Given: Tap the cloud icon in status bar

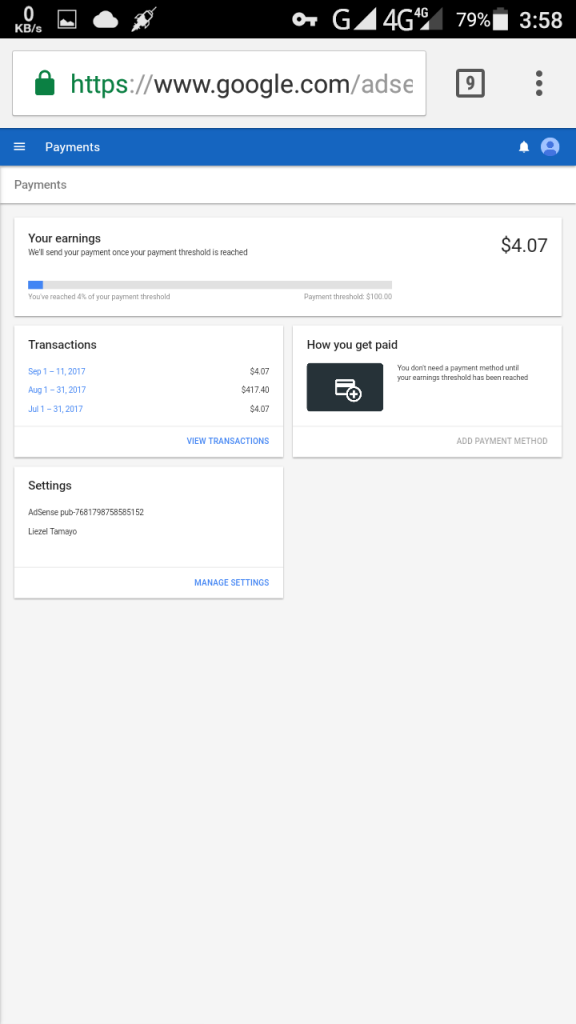Looking at the screenshot, I should click(x=105, y=20).
